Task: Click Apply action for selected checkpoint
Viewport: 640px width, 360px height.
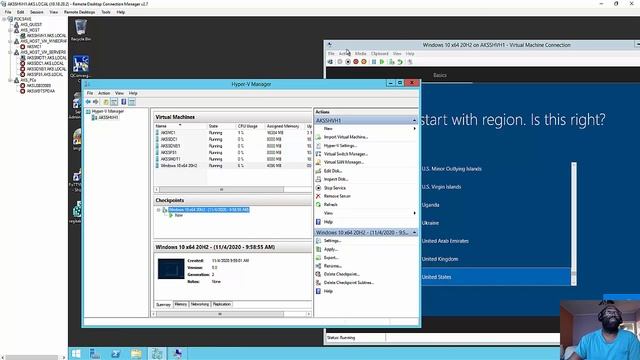Action: [x=331, y=249]
